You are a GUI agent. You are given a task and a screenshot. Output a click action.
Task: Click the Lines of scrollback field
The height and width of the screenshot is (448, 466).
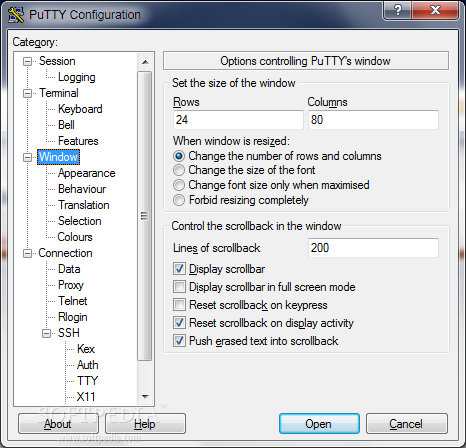[x=373, y=248]
